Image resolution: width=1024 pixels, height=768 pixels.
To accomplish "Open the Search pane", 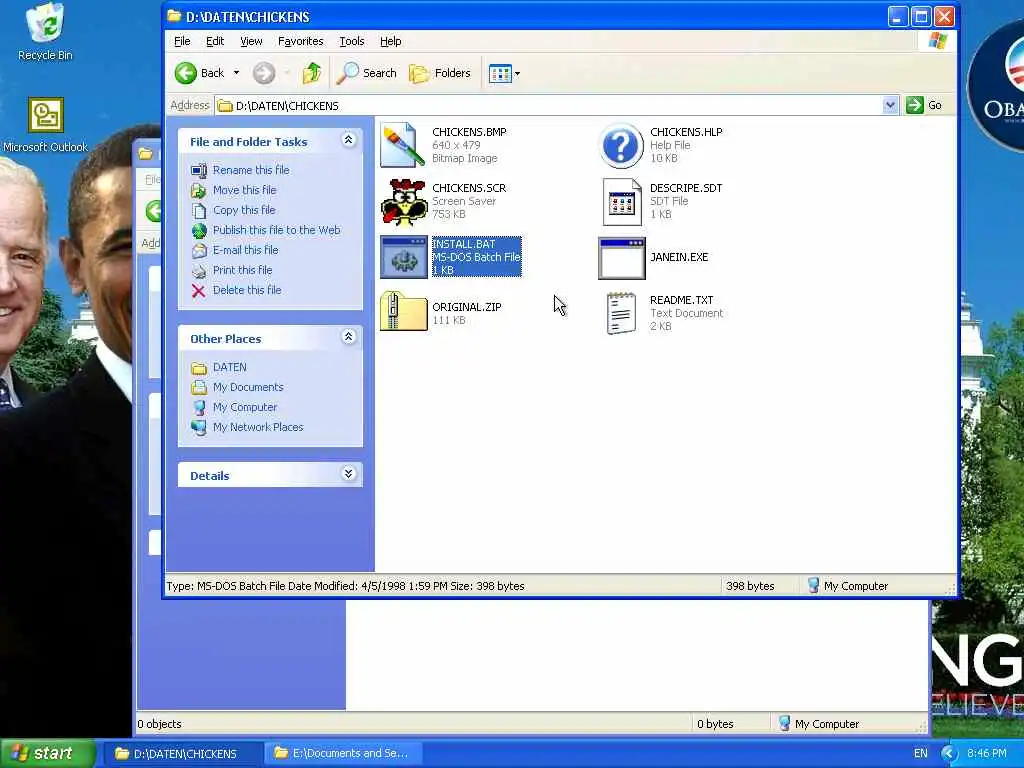I will (366, 72).
